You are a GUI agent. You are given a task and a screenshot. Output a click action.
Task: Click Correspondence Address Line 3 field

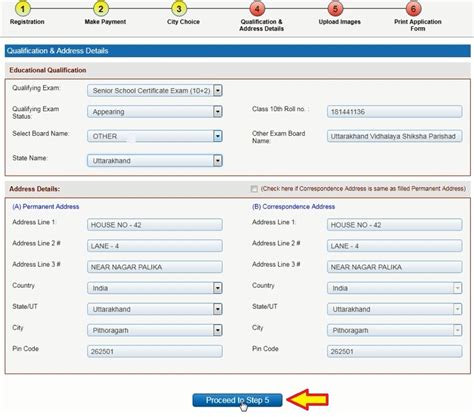(x=395, y=267)
